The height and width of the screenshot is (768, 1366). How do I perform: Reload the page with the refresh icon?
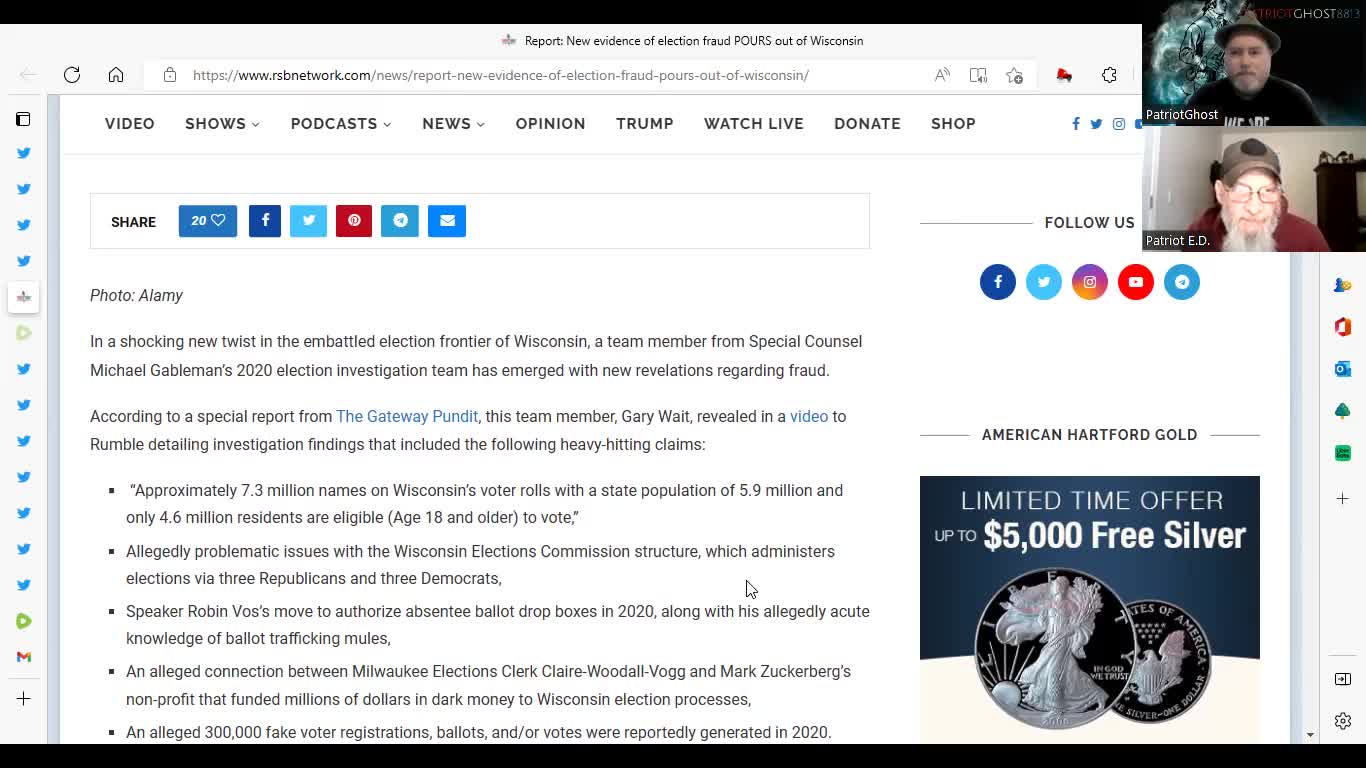click(x=72, y=75)
